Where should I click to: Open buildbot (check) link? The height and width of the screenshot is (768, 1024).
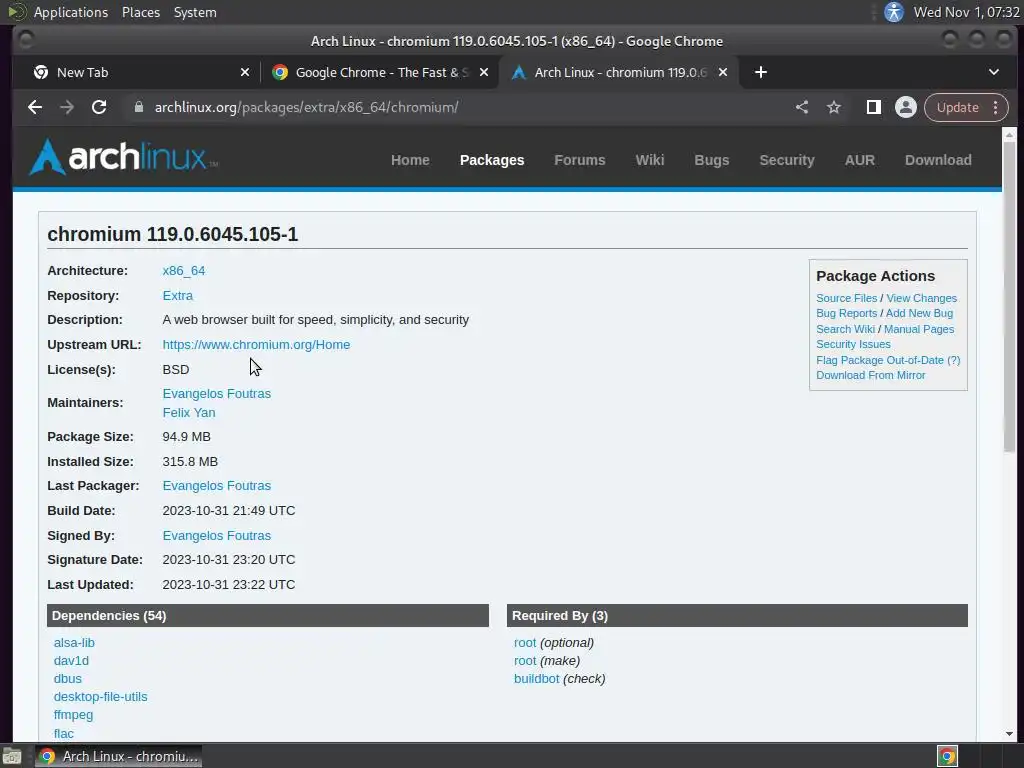(536, 679)
